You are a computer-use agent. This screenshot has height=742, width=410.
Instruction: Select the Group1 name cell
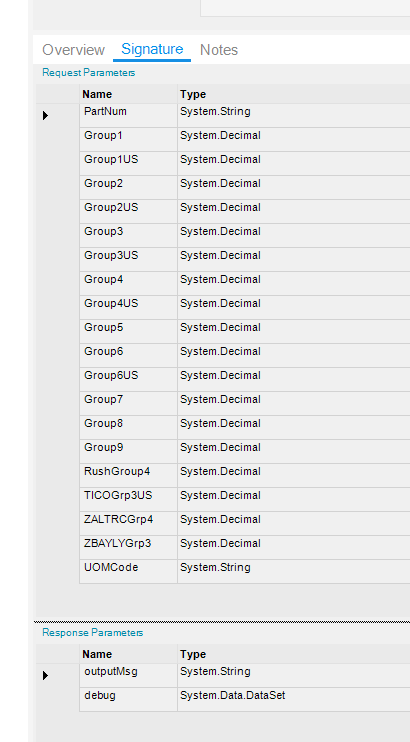point(128,140)
